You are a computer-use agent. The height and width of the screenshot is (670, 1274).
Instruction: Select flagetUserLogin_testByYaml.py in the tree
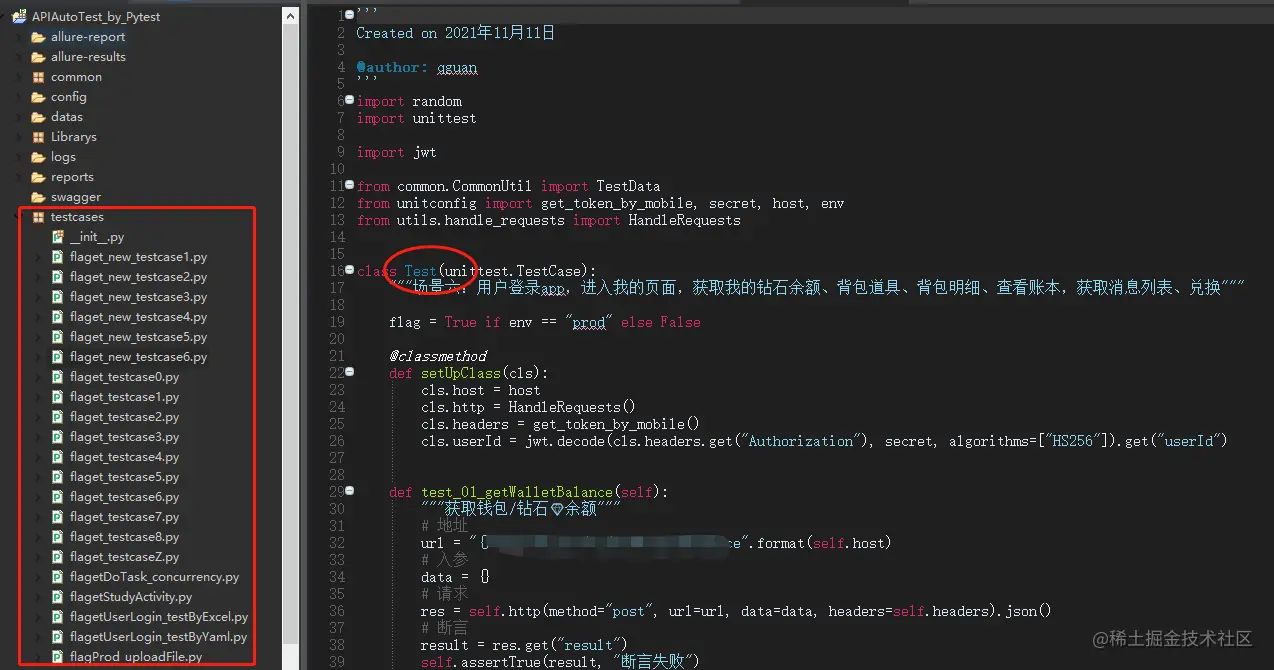[158, 637]
